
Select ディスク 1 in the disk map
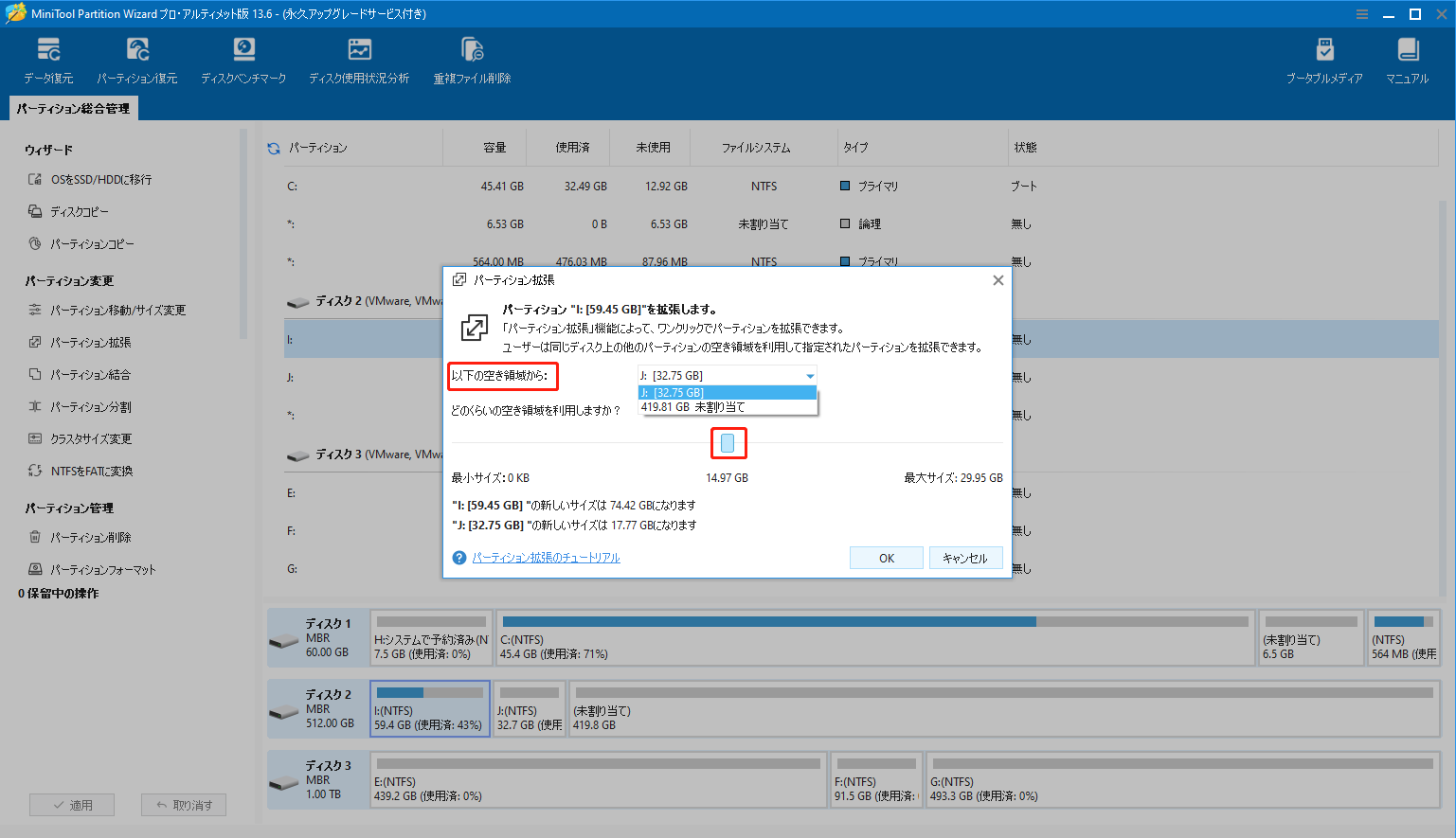(x=318, y=638)
